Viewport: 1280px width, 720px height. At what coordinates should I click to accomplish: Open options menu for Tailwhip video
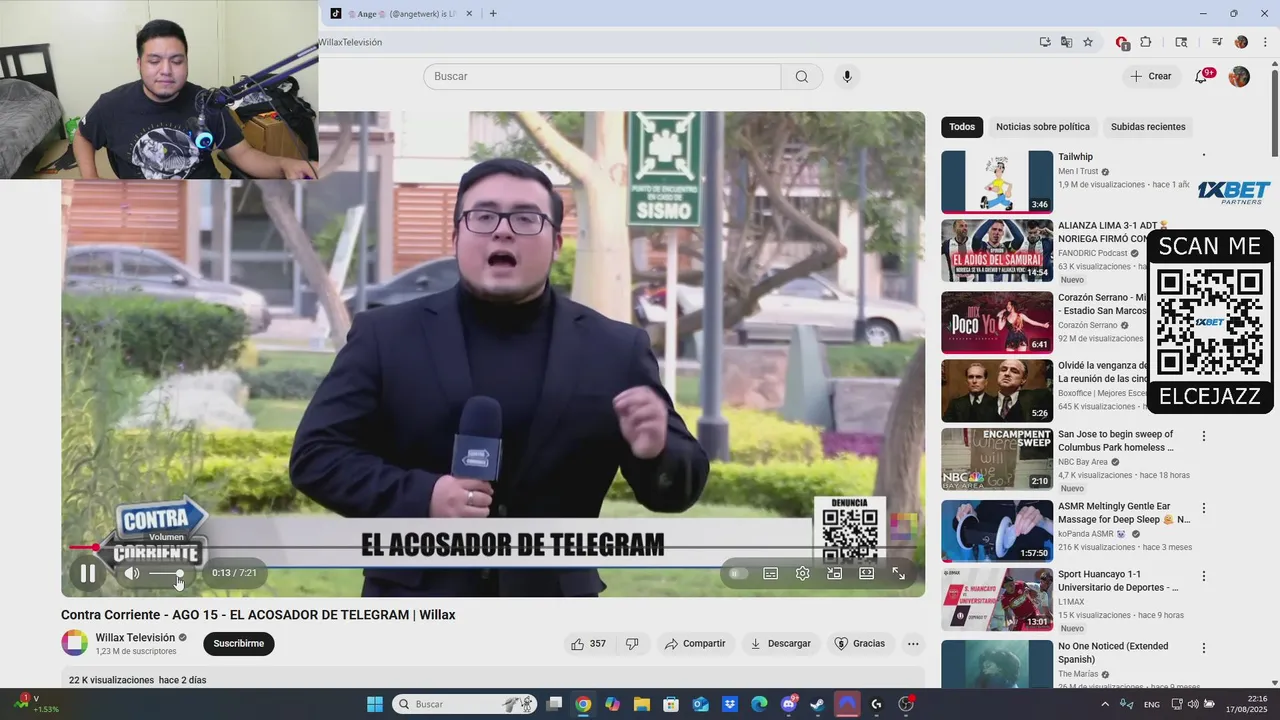(1204, 157)
